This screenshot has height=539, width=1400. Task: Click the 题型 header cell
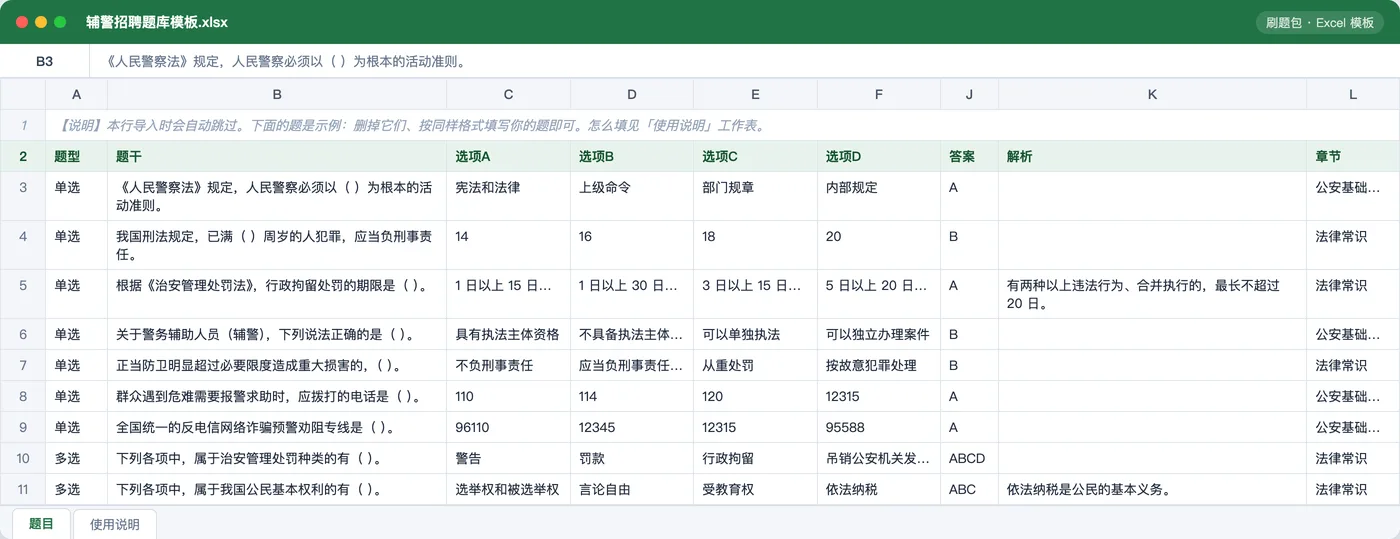click(76, 156)
